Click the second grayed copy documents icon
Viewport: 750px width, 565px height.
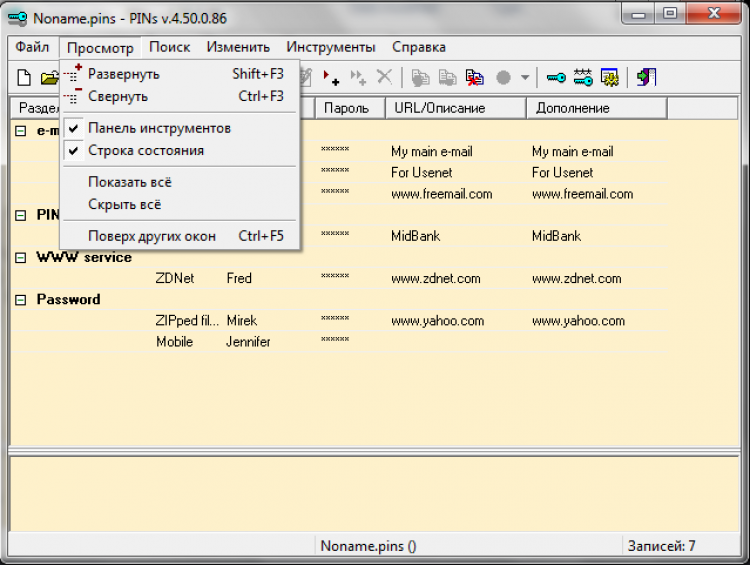(x=447, y=78)
